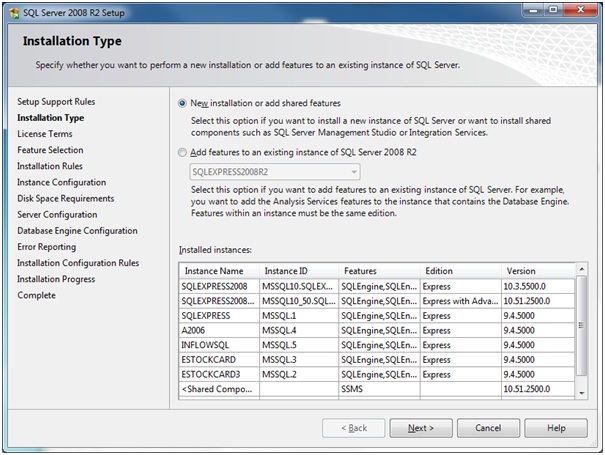Select the ESTOCKCARD instance row
This screenshot has width=605, height=455.
coord(377,360)
